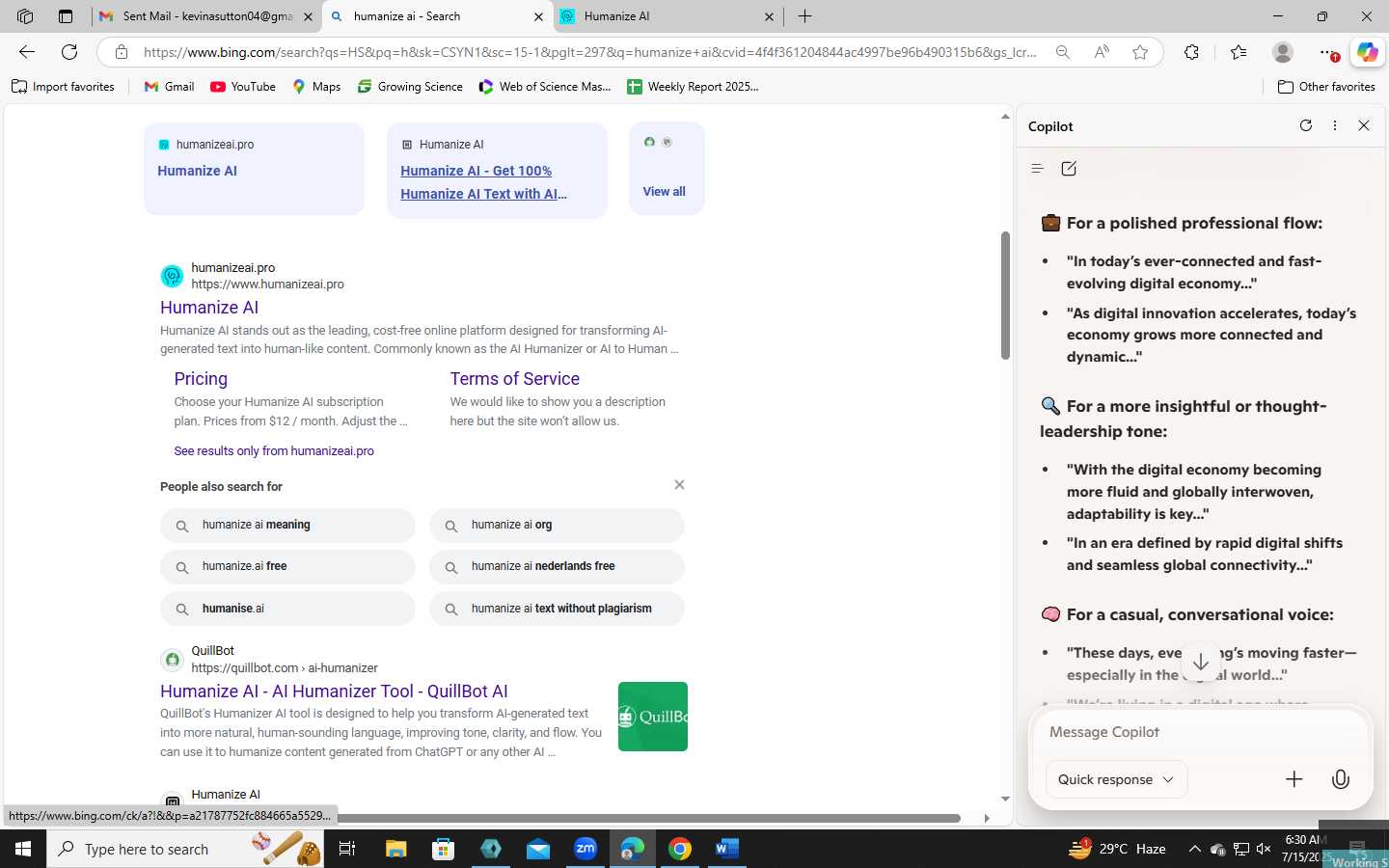Open the YouTube bookmark

[243, 87]
